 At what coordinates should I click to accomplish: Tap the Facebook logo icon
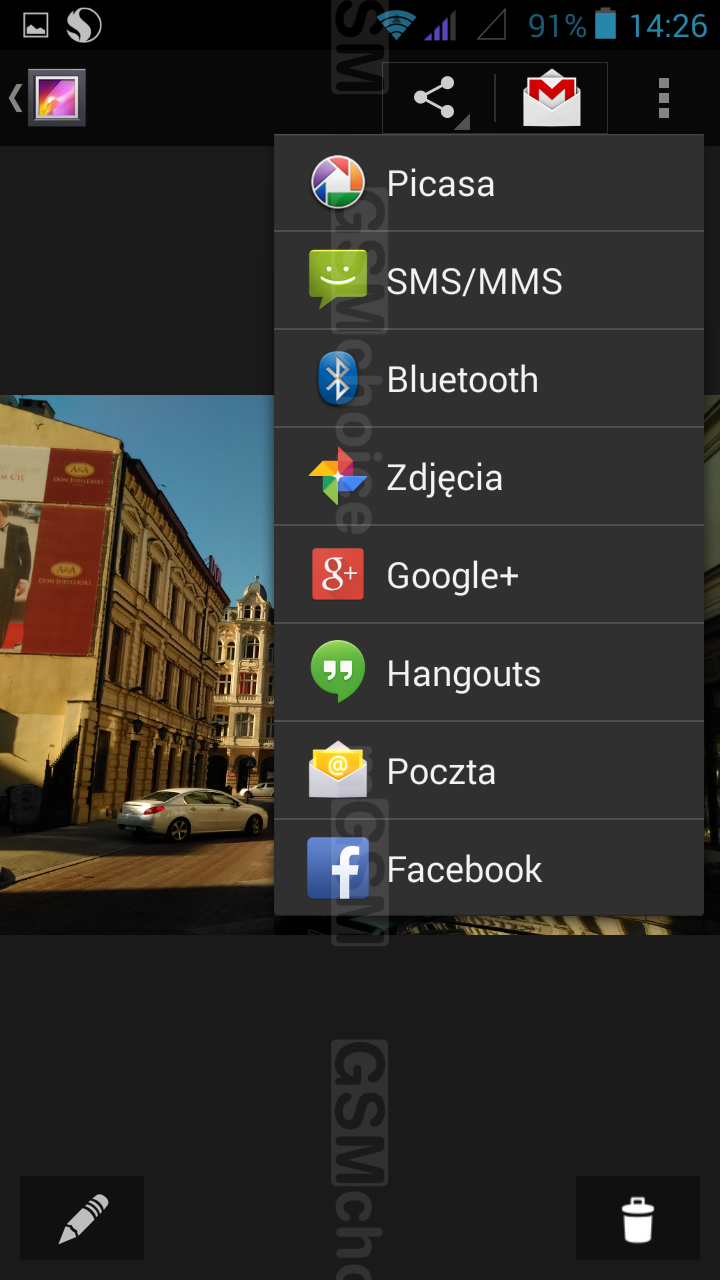click(338, 868)
